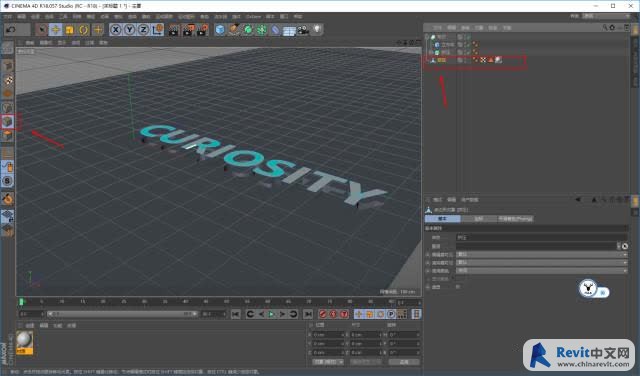
Task: Open Render Settings clapperboard with gear
Action: [x=202, y=30]
